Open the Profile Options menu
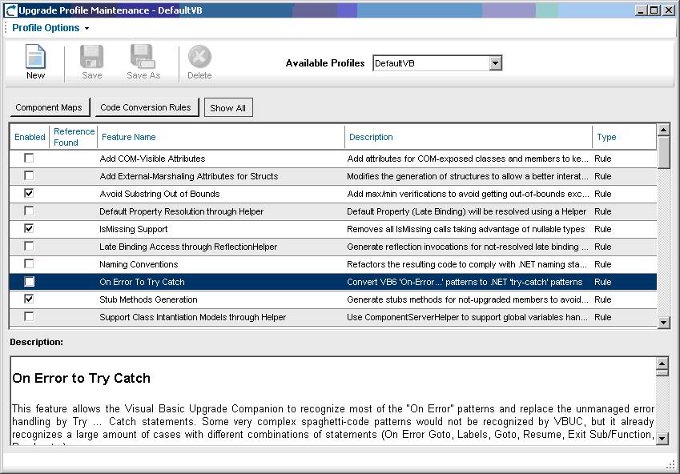This screenshot has width=680, height=474. pos(50,28)
